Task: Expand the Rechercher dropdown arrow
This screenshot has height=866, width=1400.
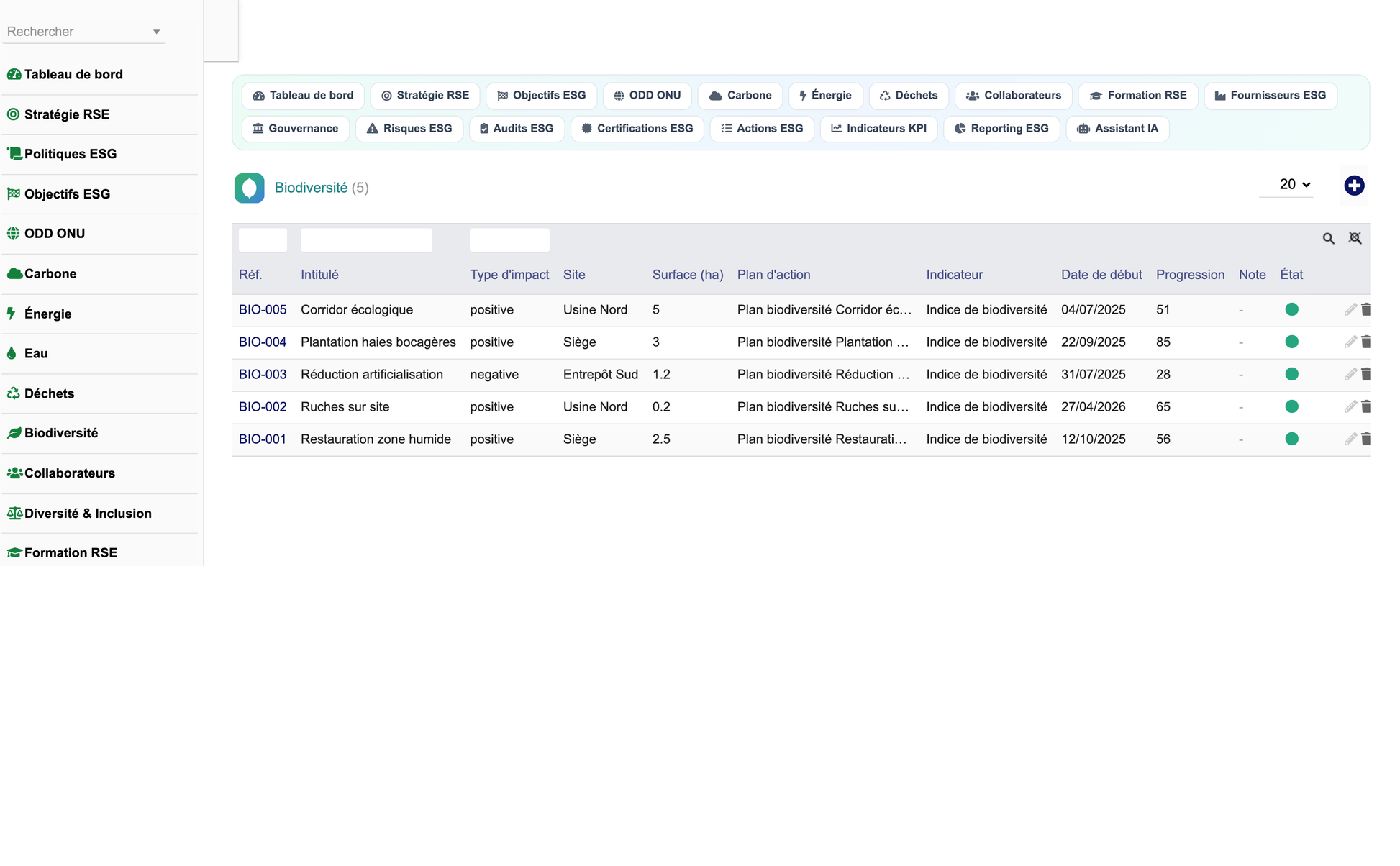Action: click(x=156, y=32)
